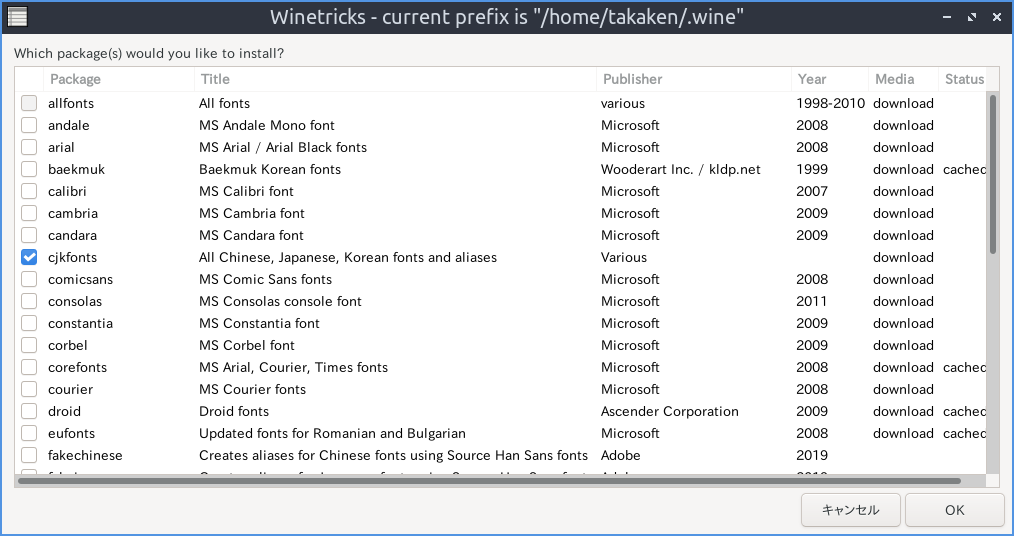This screenshot has height=536, width=1014.
Task: Select 'MS Corbel font' title cell
Action: 246,345
